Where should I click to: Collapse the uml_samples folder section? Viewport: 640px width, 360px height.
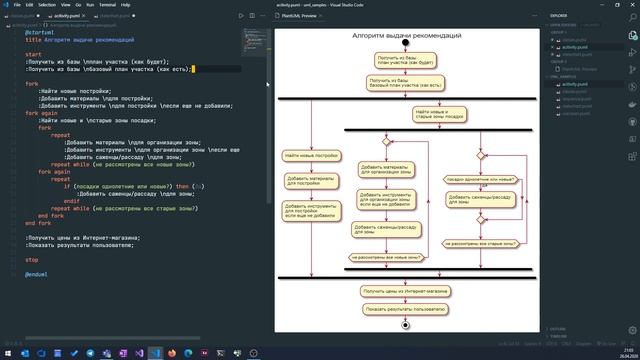tap(563, 77)
